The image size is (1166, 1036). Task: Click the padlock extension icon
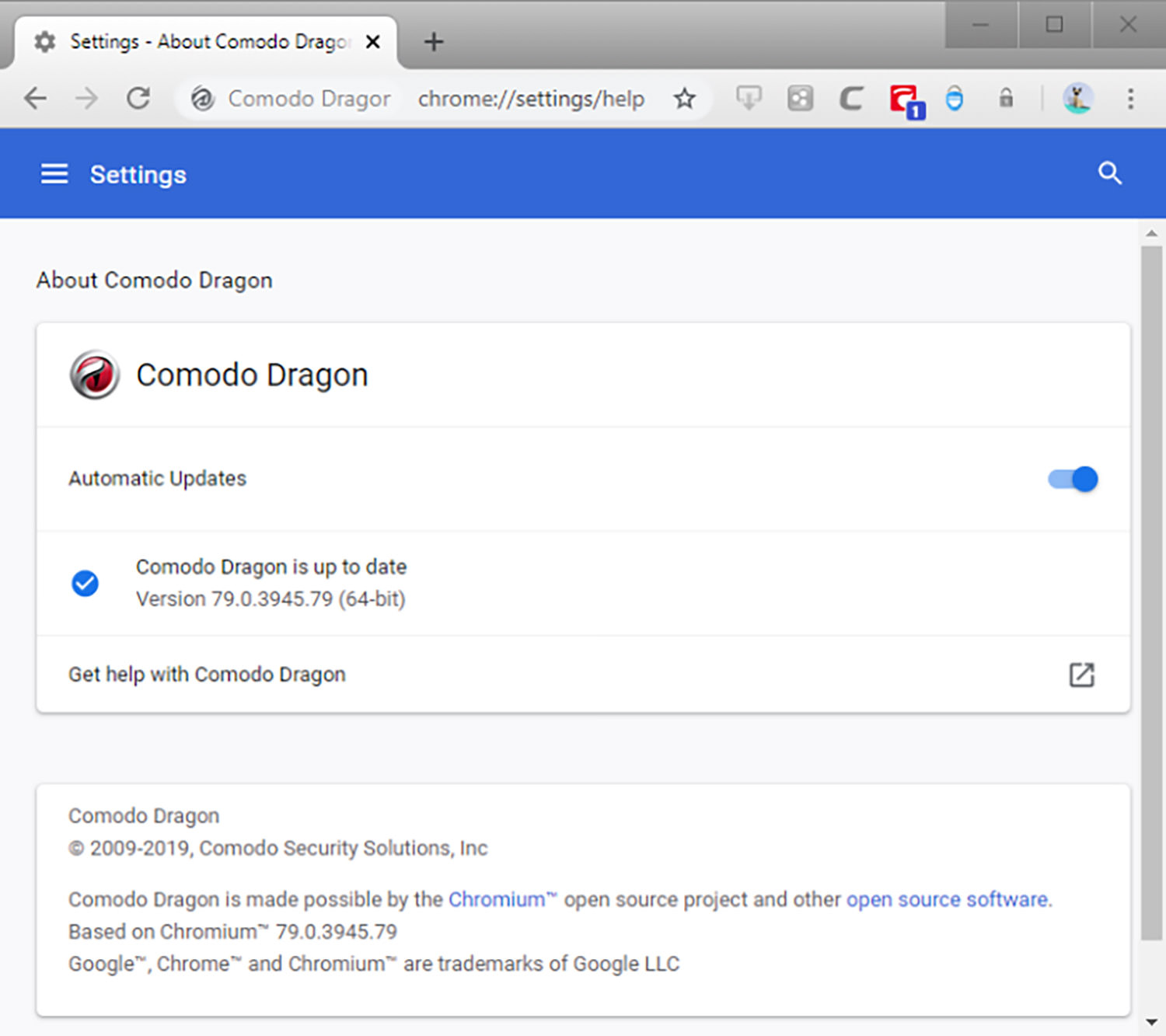[x=1006, y=98]
